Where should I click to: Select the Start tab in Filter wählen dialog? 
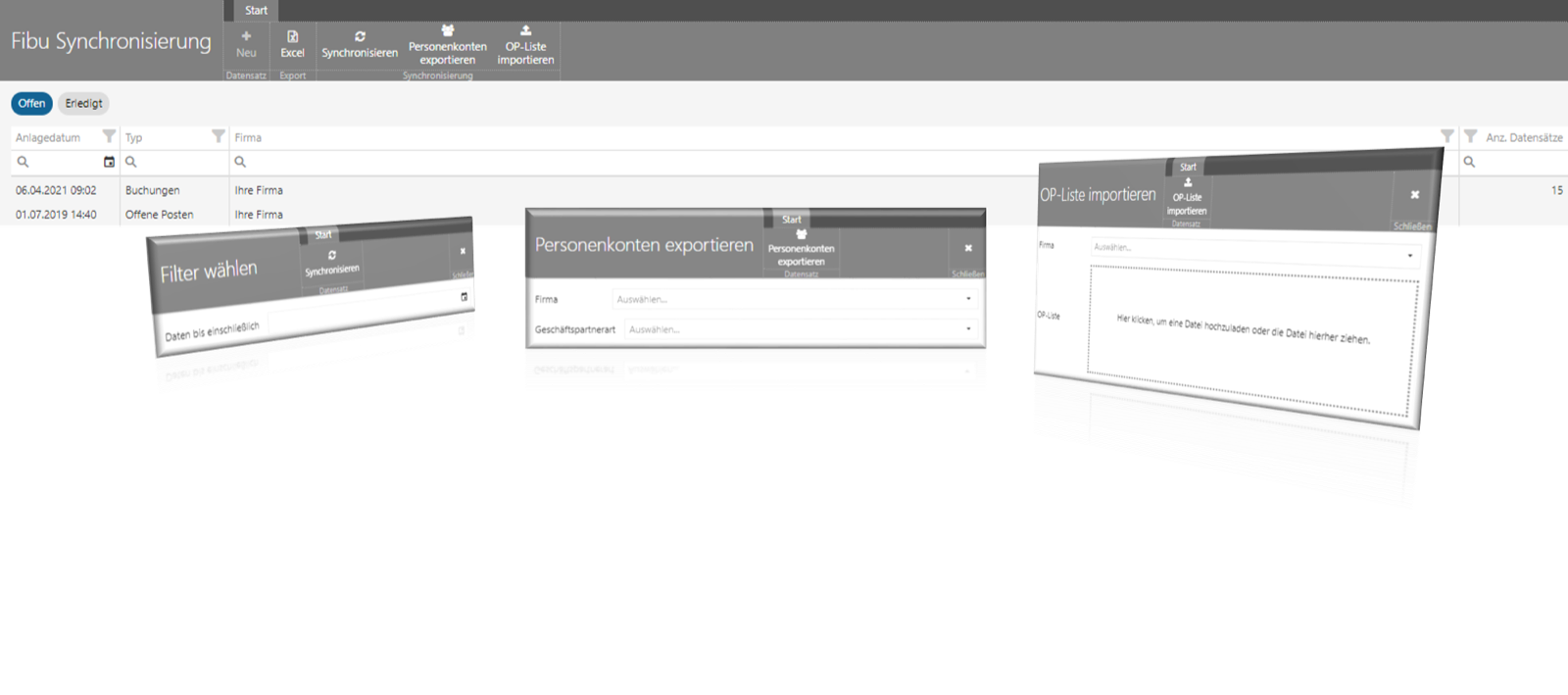(322, 235)
